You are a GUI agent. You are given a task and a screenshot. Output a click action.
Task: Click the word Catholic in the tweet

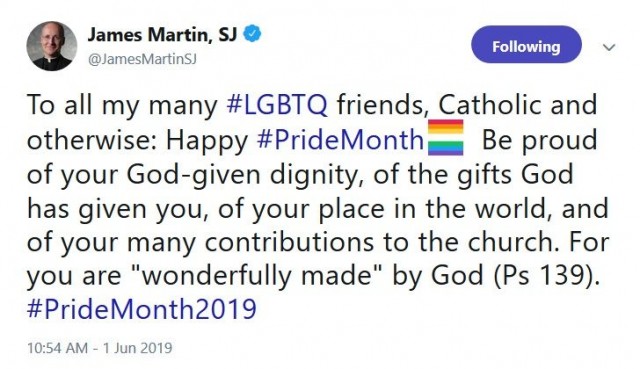490,104
